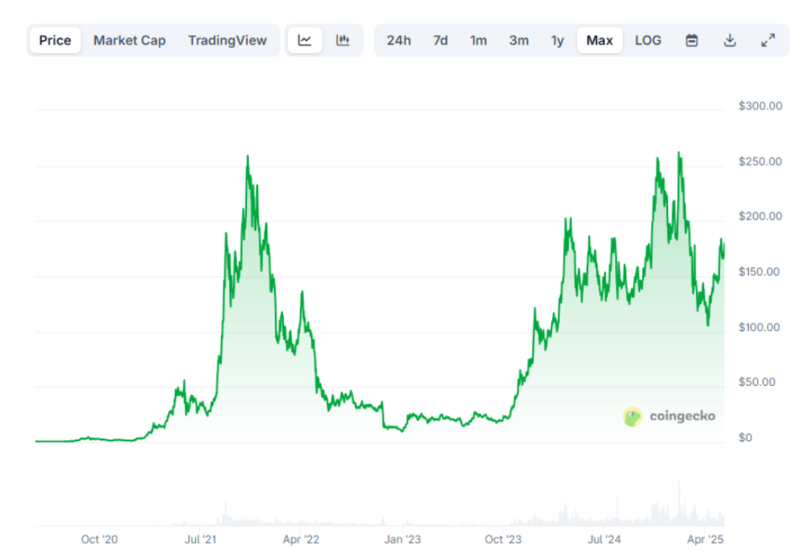This screenshot has height=553, width=800.
Task: Download the chart data
Action: [x=730, y=40]
